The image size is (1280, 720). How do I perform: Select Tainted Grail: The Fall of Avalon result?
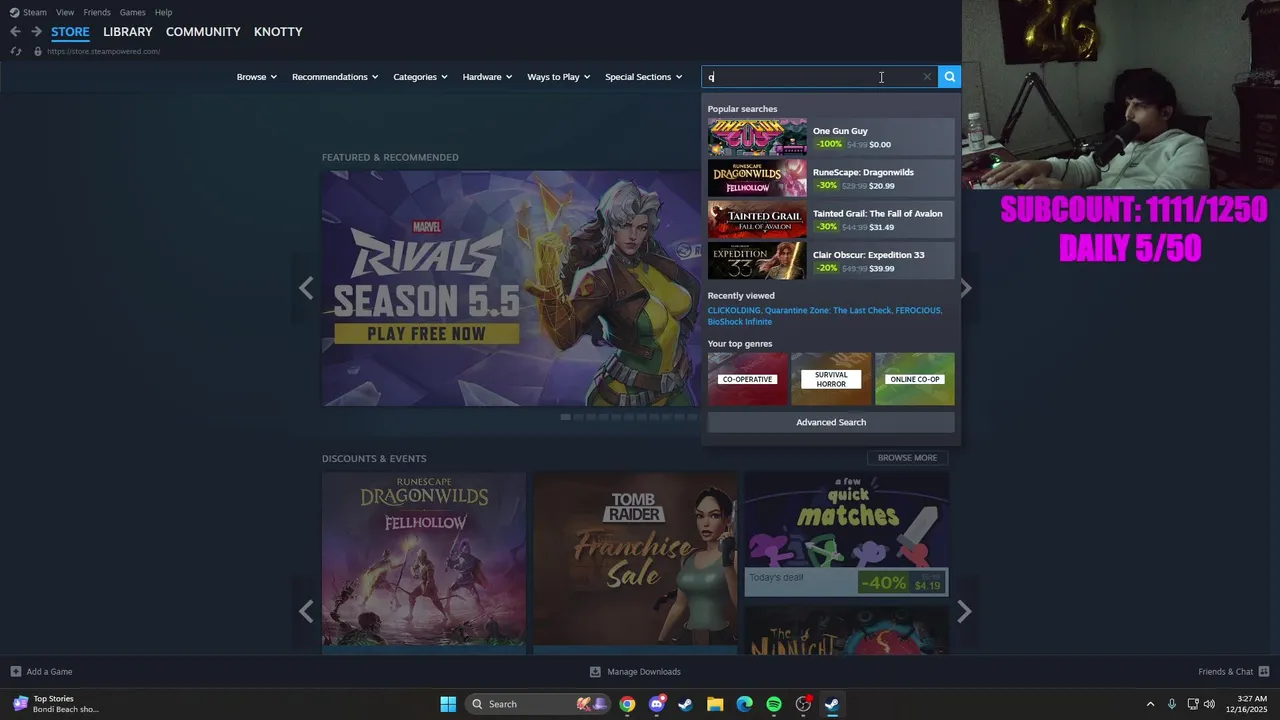click(x=831, y=220)
